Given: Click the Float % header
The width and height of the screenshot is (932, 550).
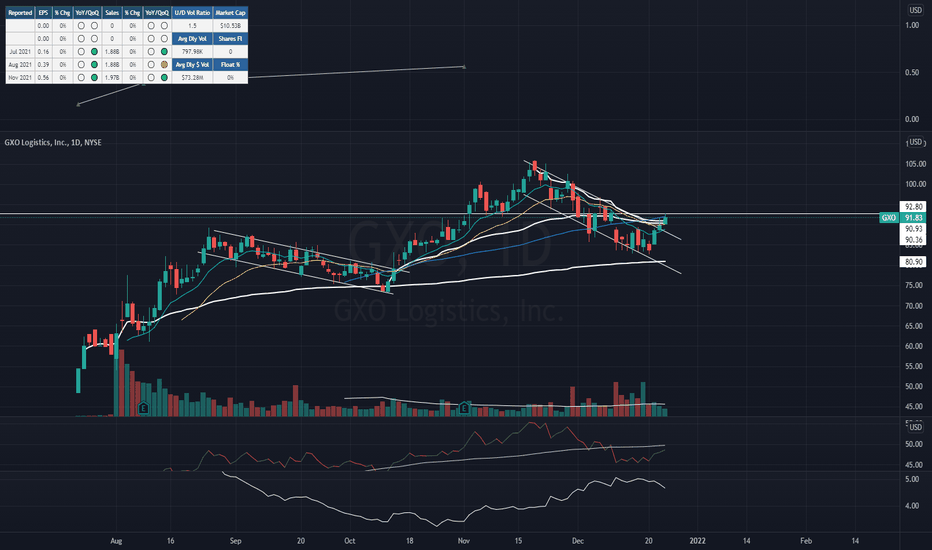Looking at the screenshot, I should [230, 64].
